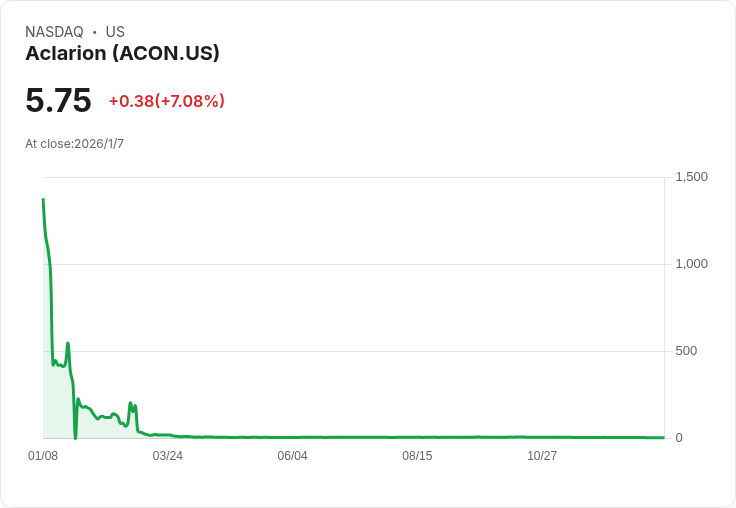Screen dimensions: 736x508
Task: Select the 10/27 date on x-axis
Action: (542, 456)
